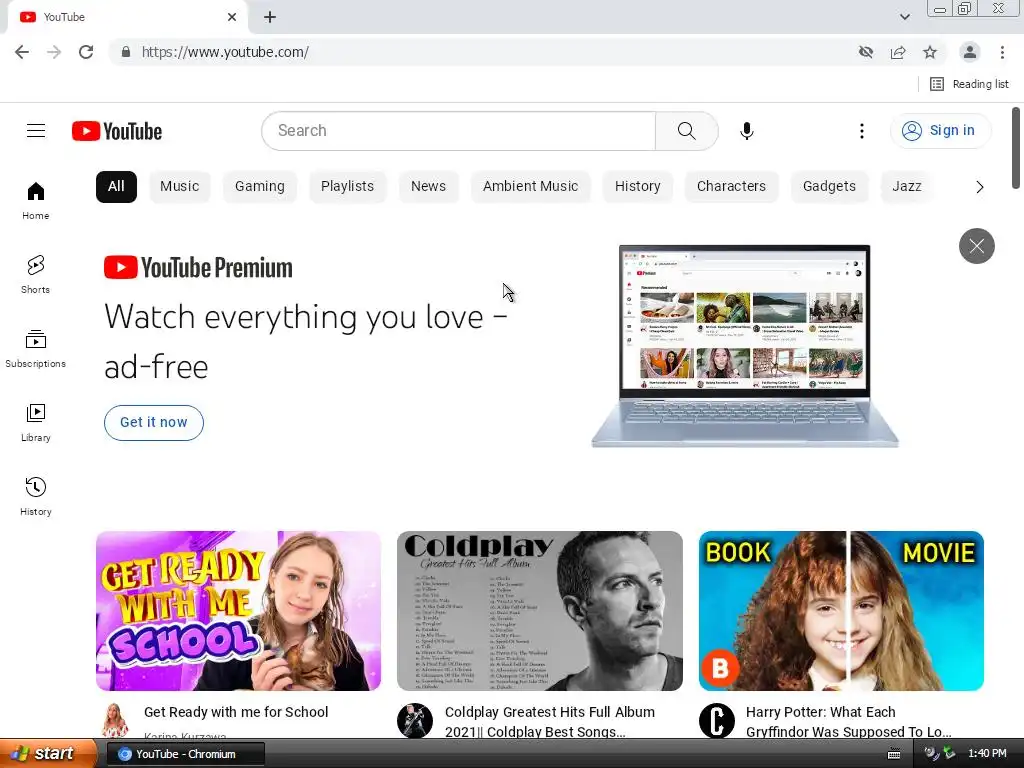Click the page vertical scrollbar thumb
Screen dimensions: 1024x768
tap(1016, 147)
